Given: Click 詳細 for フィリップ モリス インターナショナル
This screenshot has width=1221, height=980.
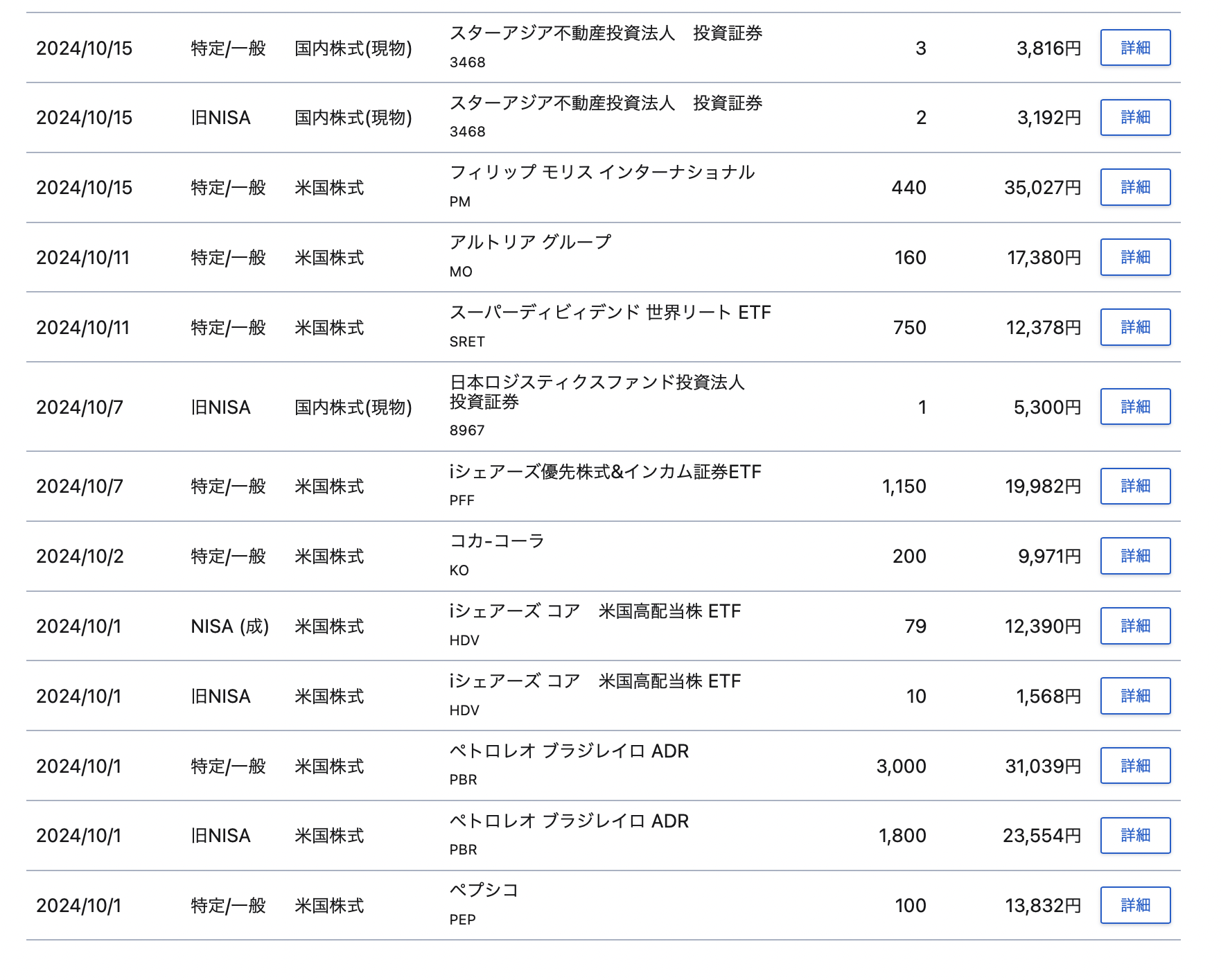Looking at the screenshot, I should (1135, 187).
